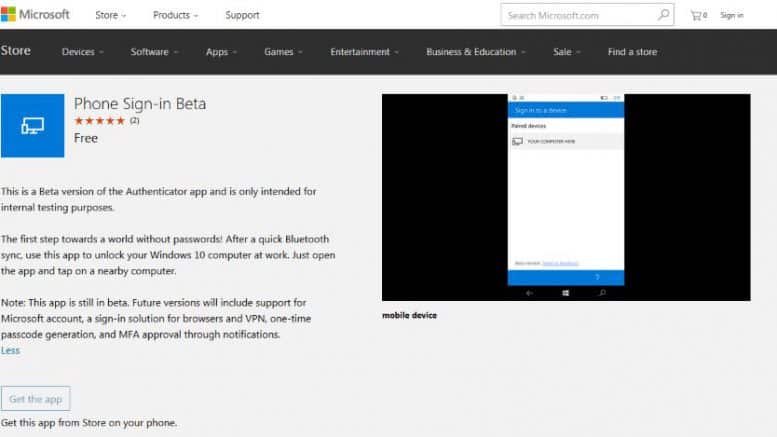Open the Games menu
The width and height of the screenshot is (777, 437).
click(283, 52)
